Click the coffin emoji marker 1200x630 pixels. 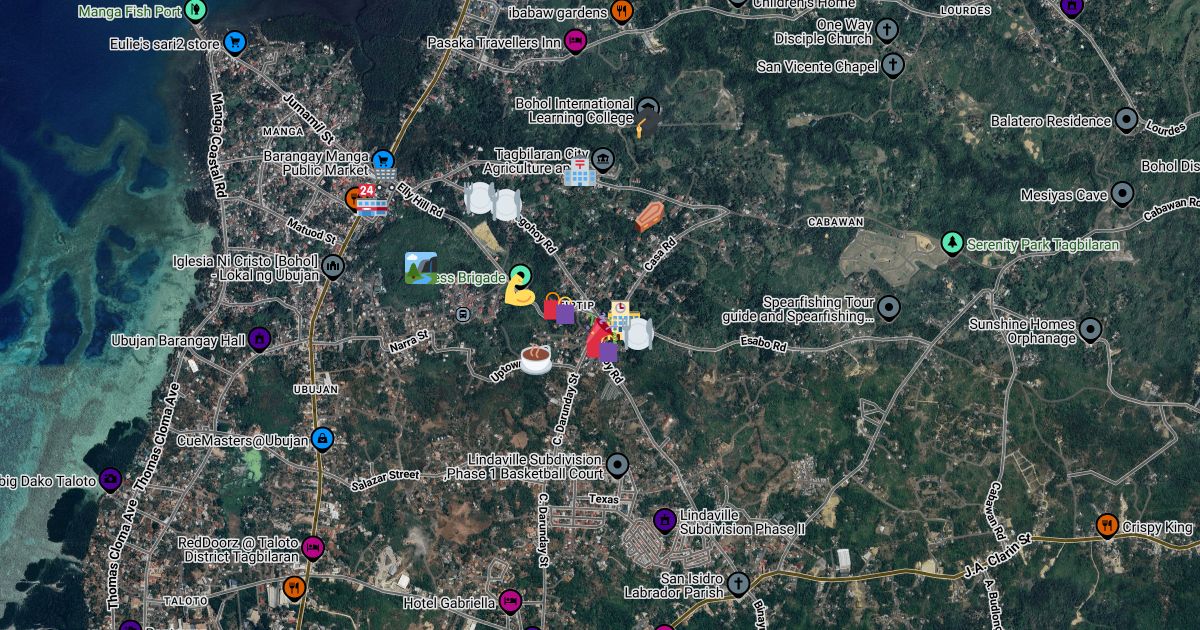(649, 216)
